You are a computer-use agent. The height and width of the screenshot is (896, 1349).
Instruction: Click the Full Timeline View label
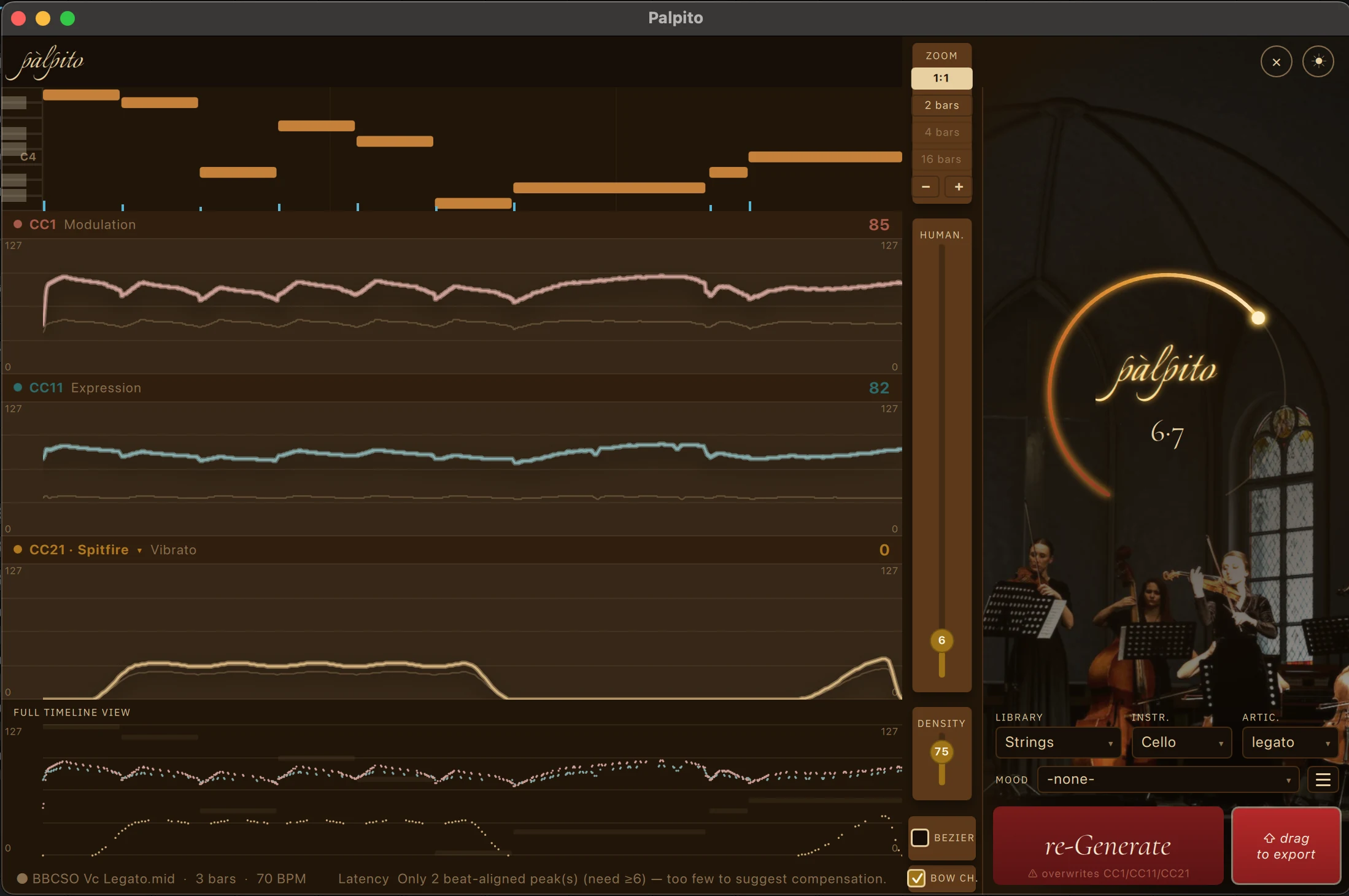[x=72, y=713]
